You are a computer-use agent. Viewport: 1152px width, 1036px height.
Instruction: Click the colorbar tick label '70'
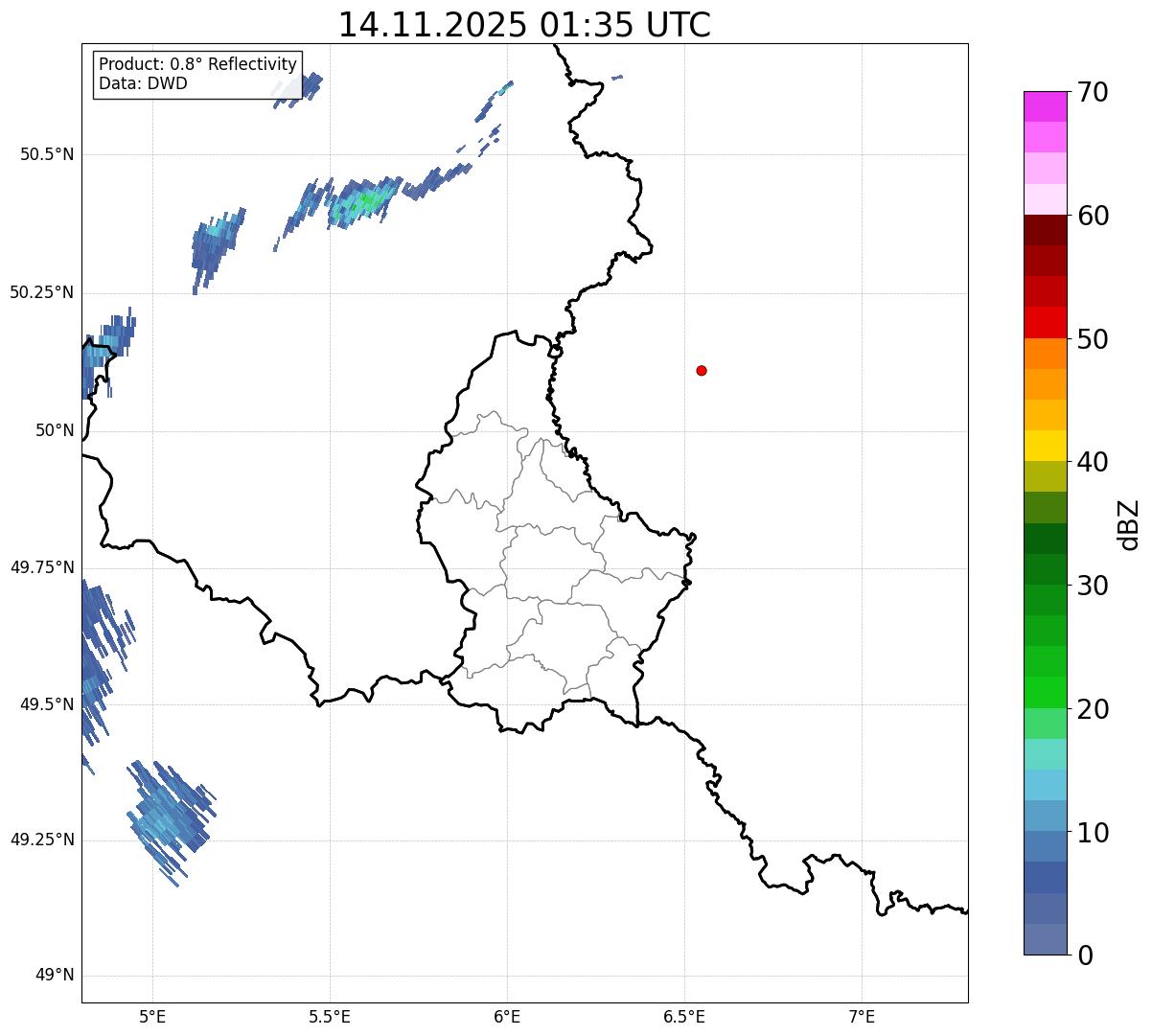click(1093, 92)
